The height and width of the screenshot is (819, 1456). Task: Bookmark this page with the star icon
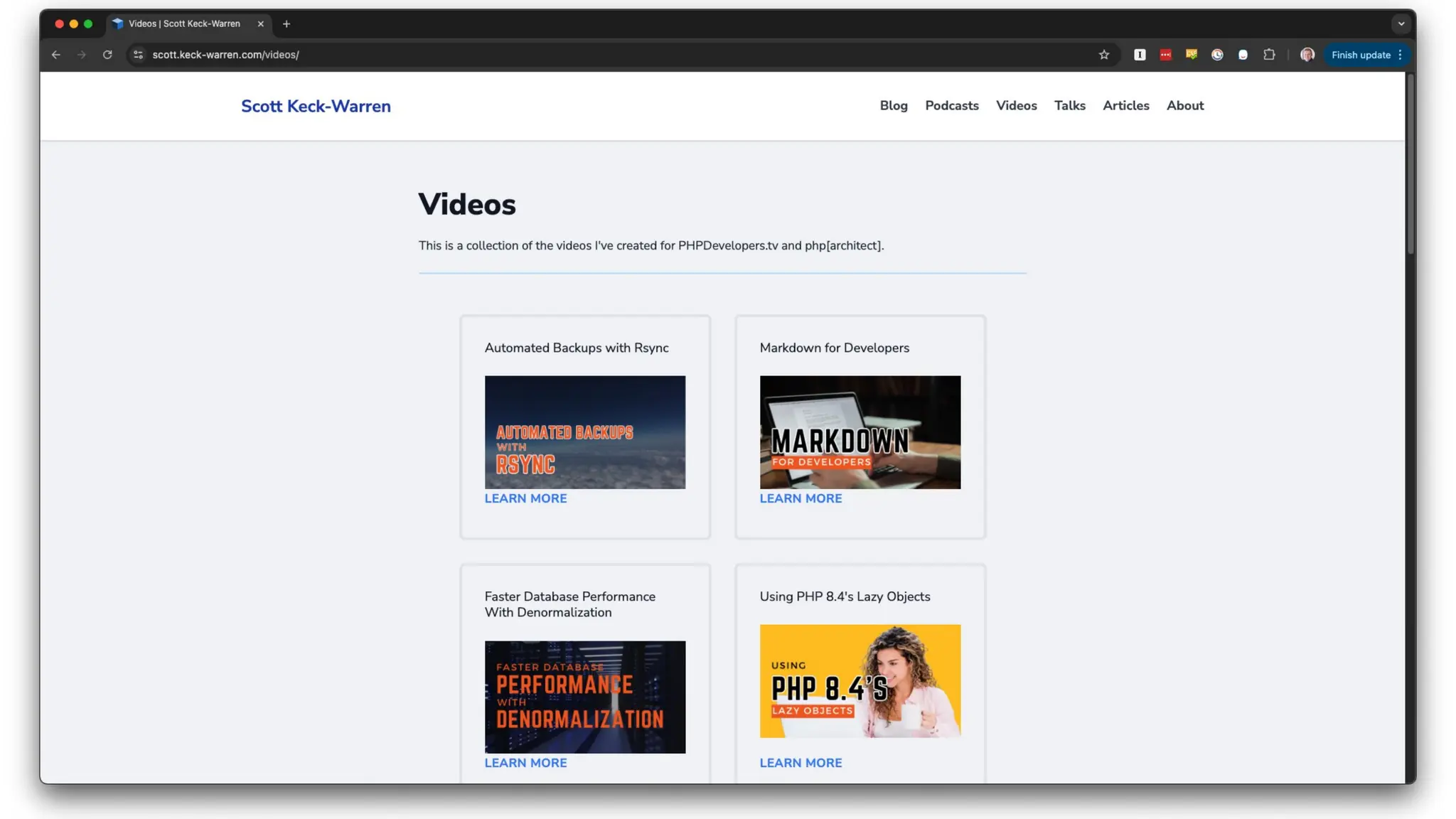click(x=1104, y=55)
